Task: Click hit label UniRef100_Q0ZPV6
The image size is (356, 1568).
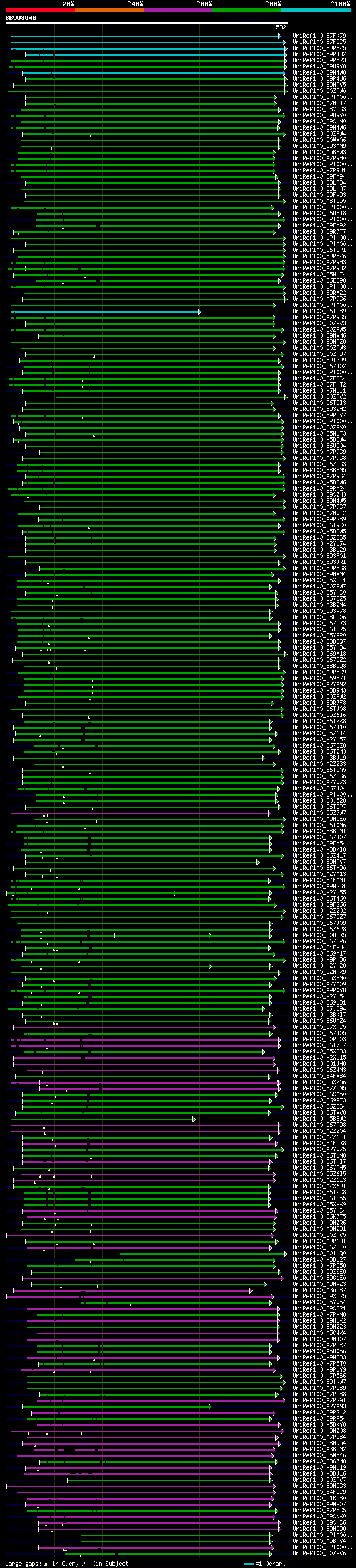Action: [x=319, y=1554]
